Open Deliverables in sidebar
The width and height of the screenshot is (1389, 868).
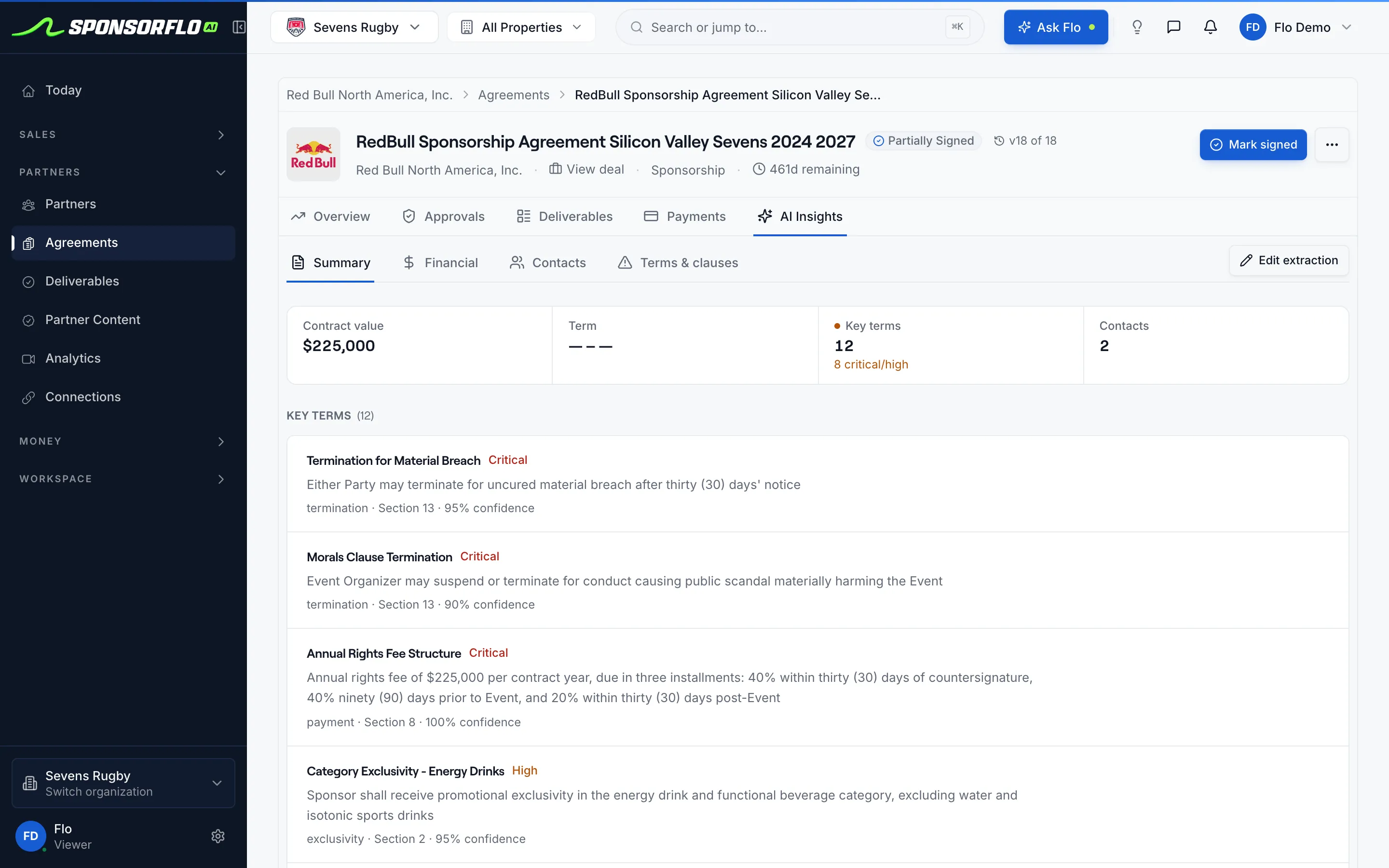pos(123,281)
